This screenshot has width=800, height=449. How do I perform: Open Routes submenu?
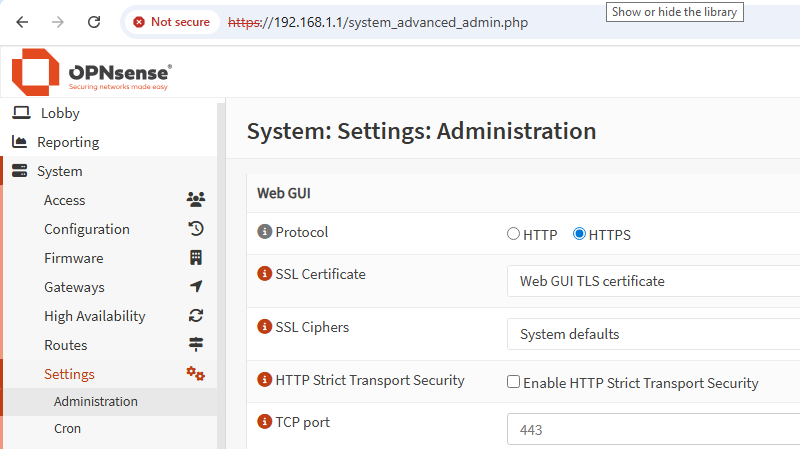(x=65, y=345)
